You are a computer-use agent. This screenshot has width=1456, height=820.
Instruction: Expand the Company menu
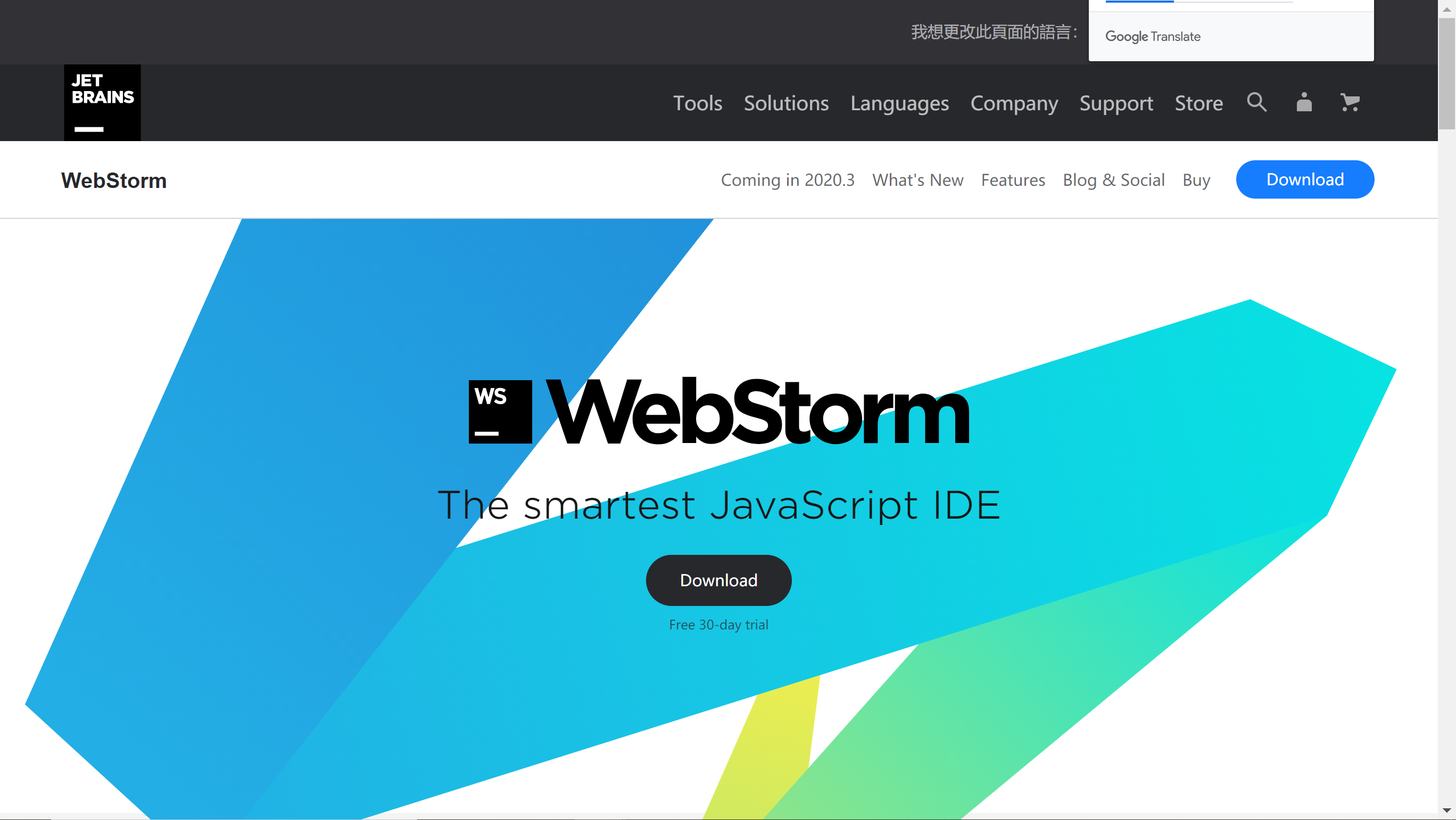click(1013, 102)
